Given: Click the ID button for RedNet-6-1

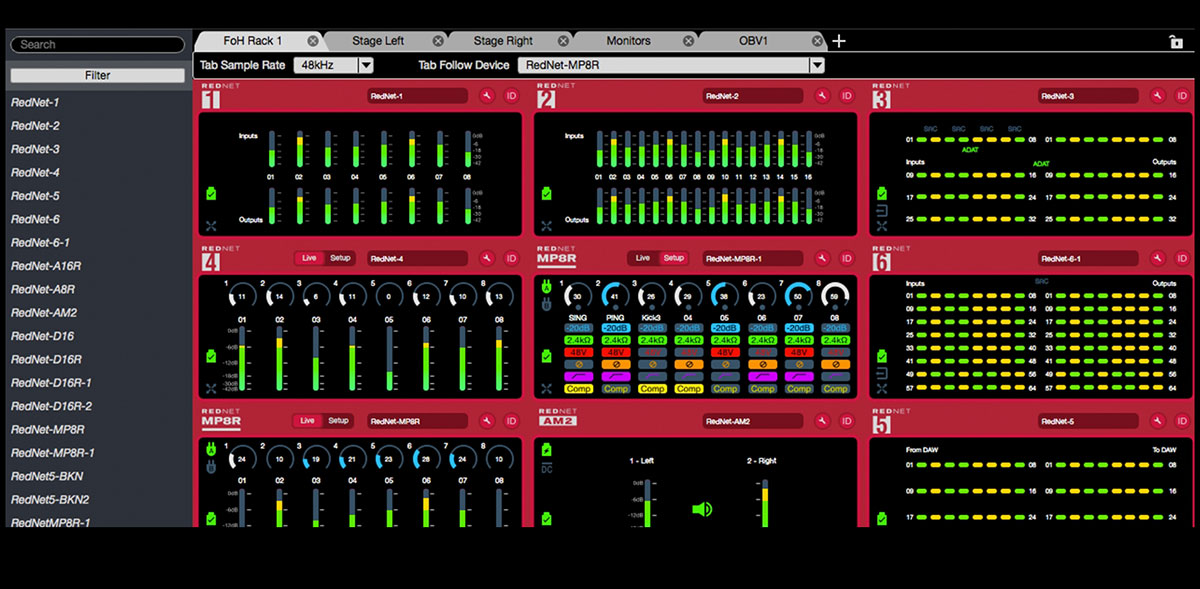Looking at the screenshot, I should tap(1182, 258).
